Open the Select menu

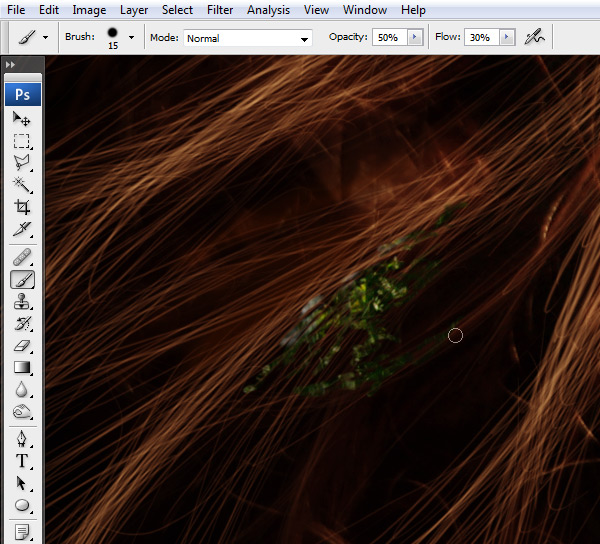pyautogui.click(x=177, y=10)
